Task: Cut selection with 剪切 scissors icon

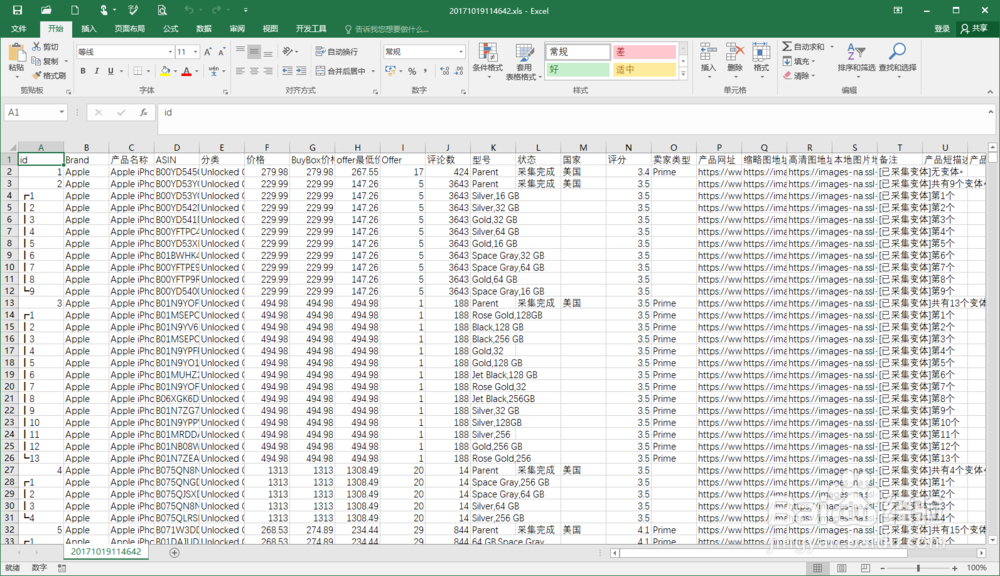Action: (x=45, y=47)
